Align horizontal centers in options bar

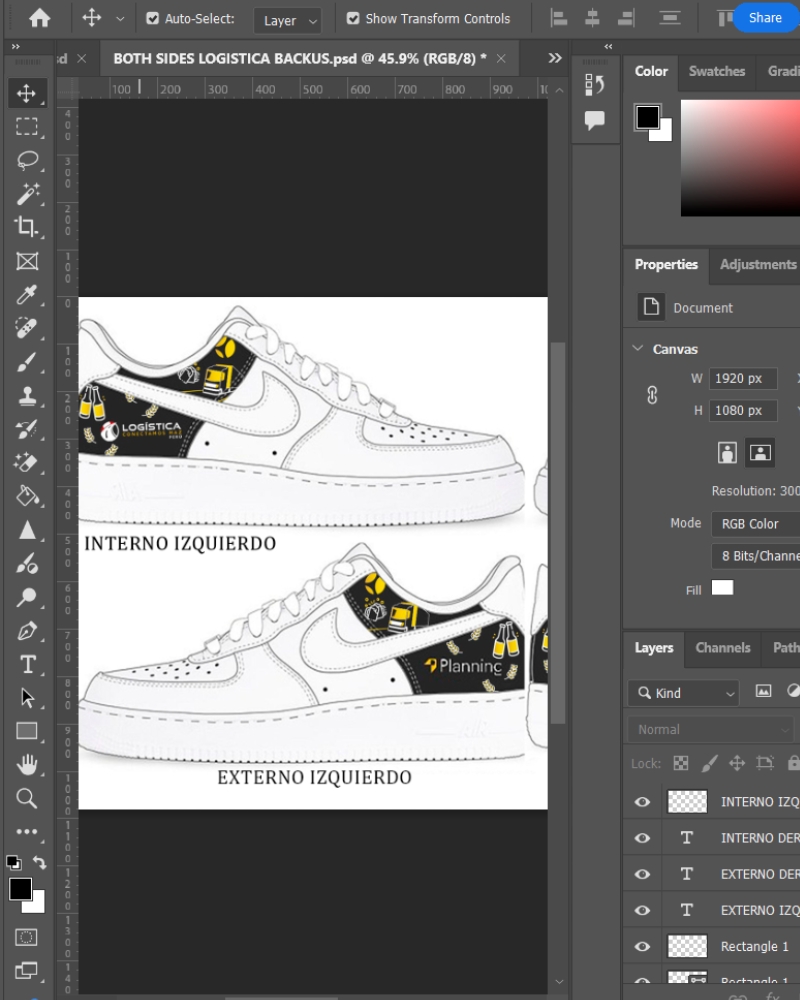(x=592, y=18)
